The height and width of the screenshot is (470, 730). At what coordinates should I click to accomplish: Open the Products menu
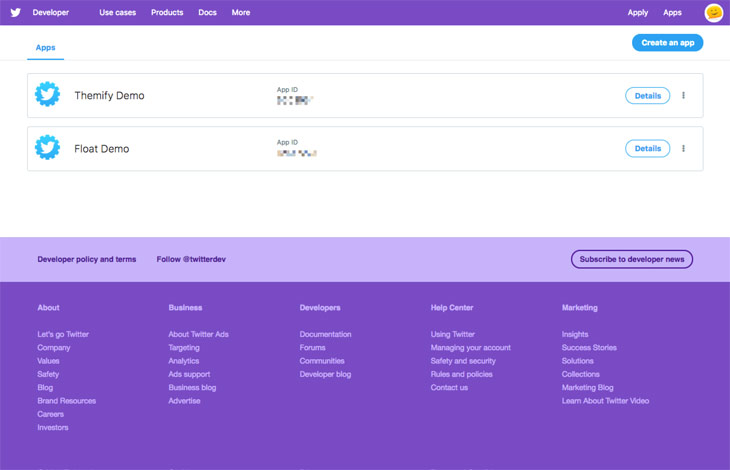click(167, 13)
